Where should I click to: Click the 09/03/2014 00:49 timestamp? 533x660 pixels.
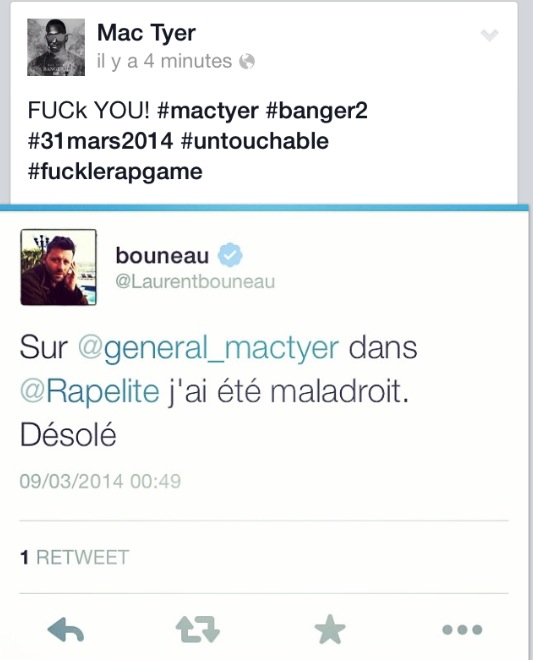pyautogui.click(x=100, y=481)
